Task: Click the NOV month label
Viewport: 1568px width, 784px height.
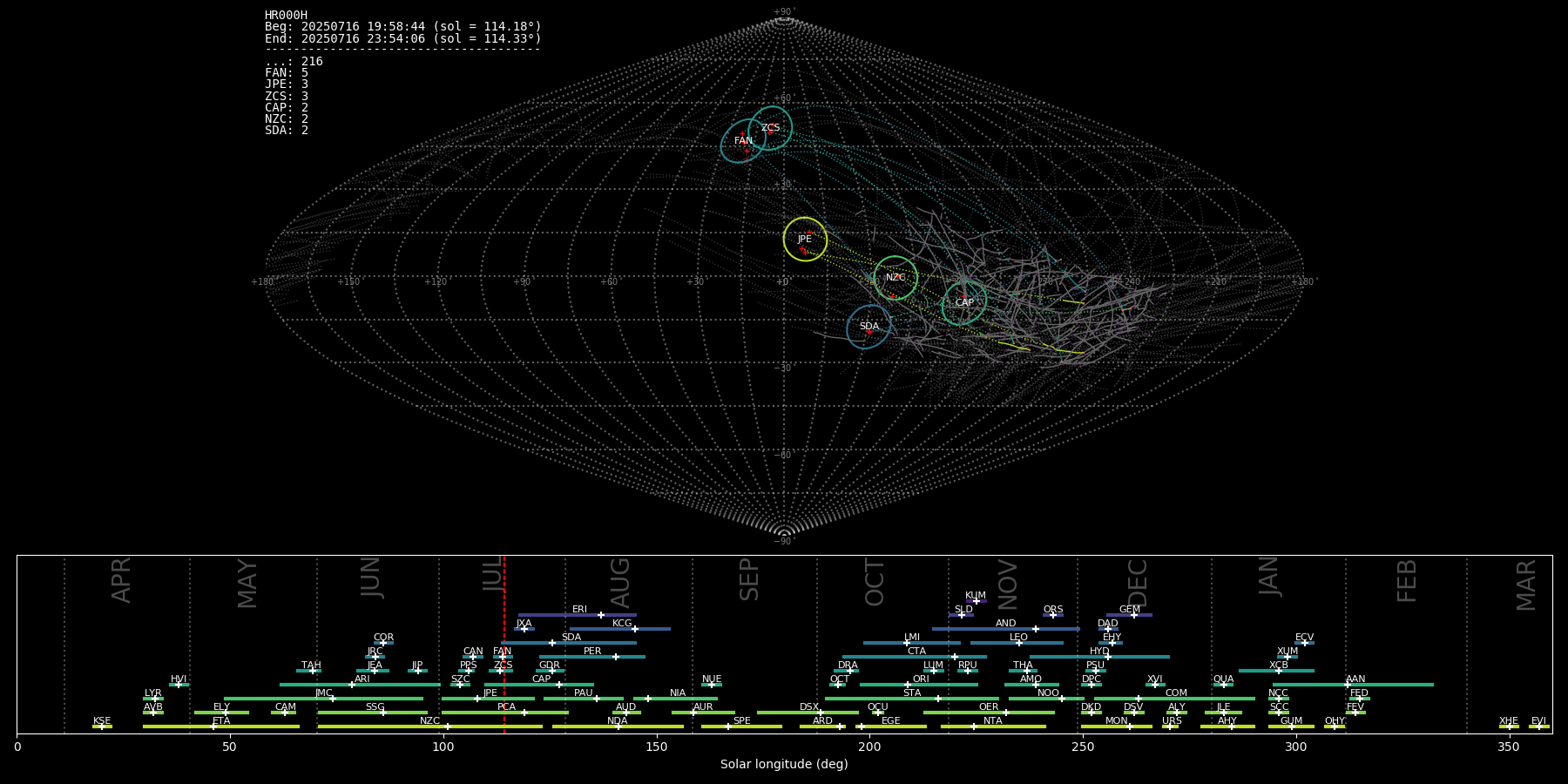Action: 1007,585
